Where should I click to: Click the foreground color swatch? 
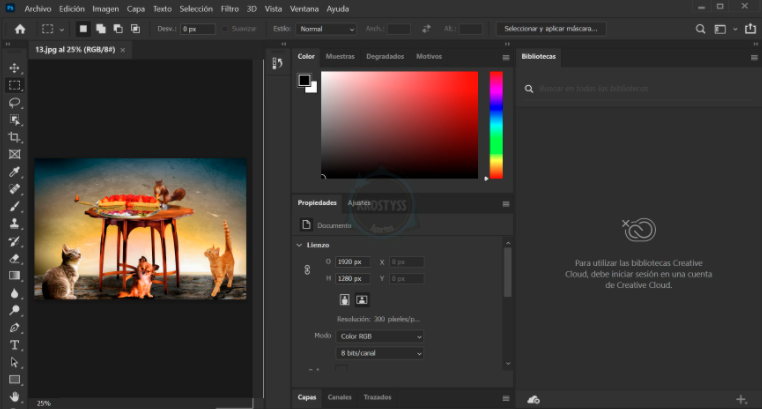tap(304, 80)
